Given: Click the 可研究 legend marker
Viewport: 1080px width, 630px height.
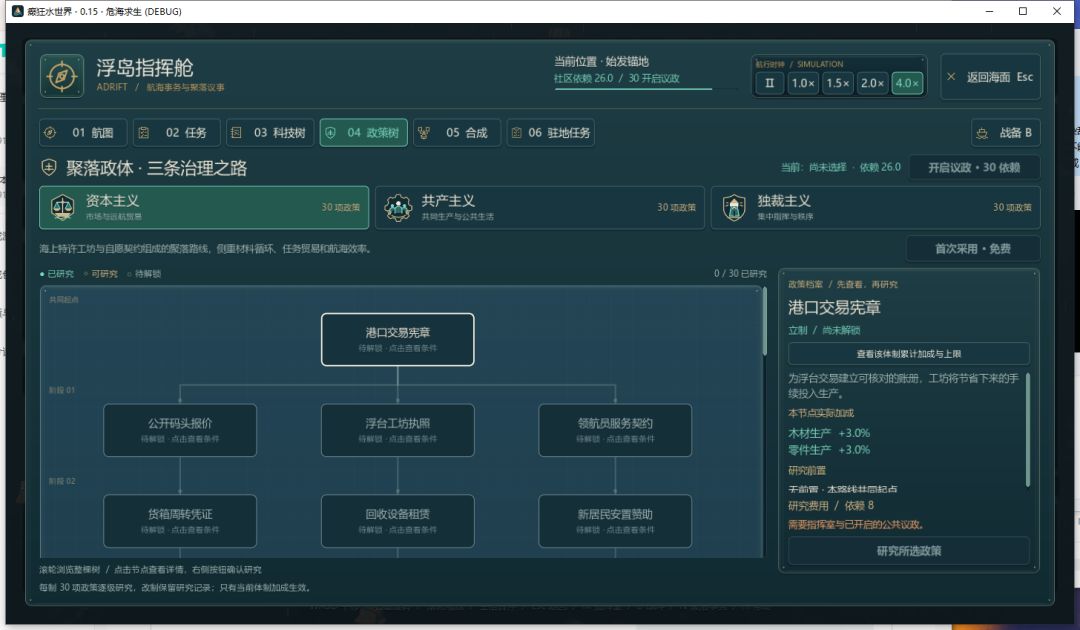Looking at the screenshot, I should 86,274.
